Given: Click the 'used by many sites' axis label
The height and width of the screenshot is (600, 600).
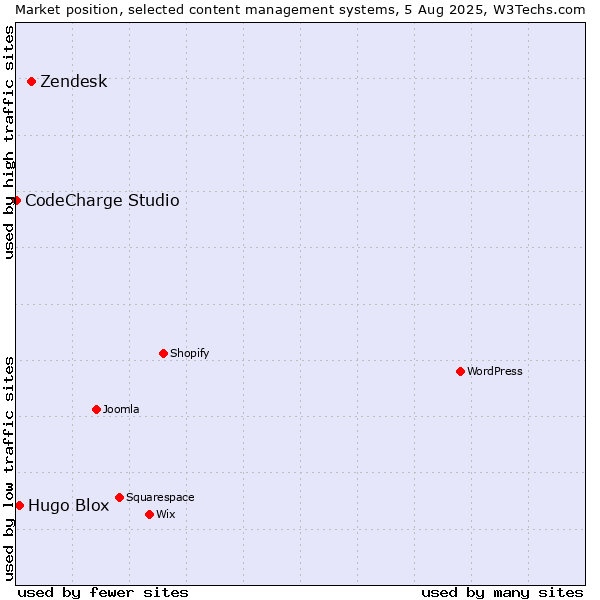Looking at the screenshot, I should 502,593.
